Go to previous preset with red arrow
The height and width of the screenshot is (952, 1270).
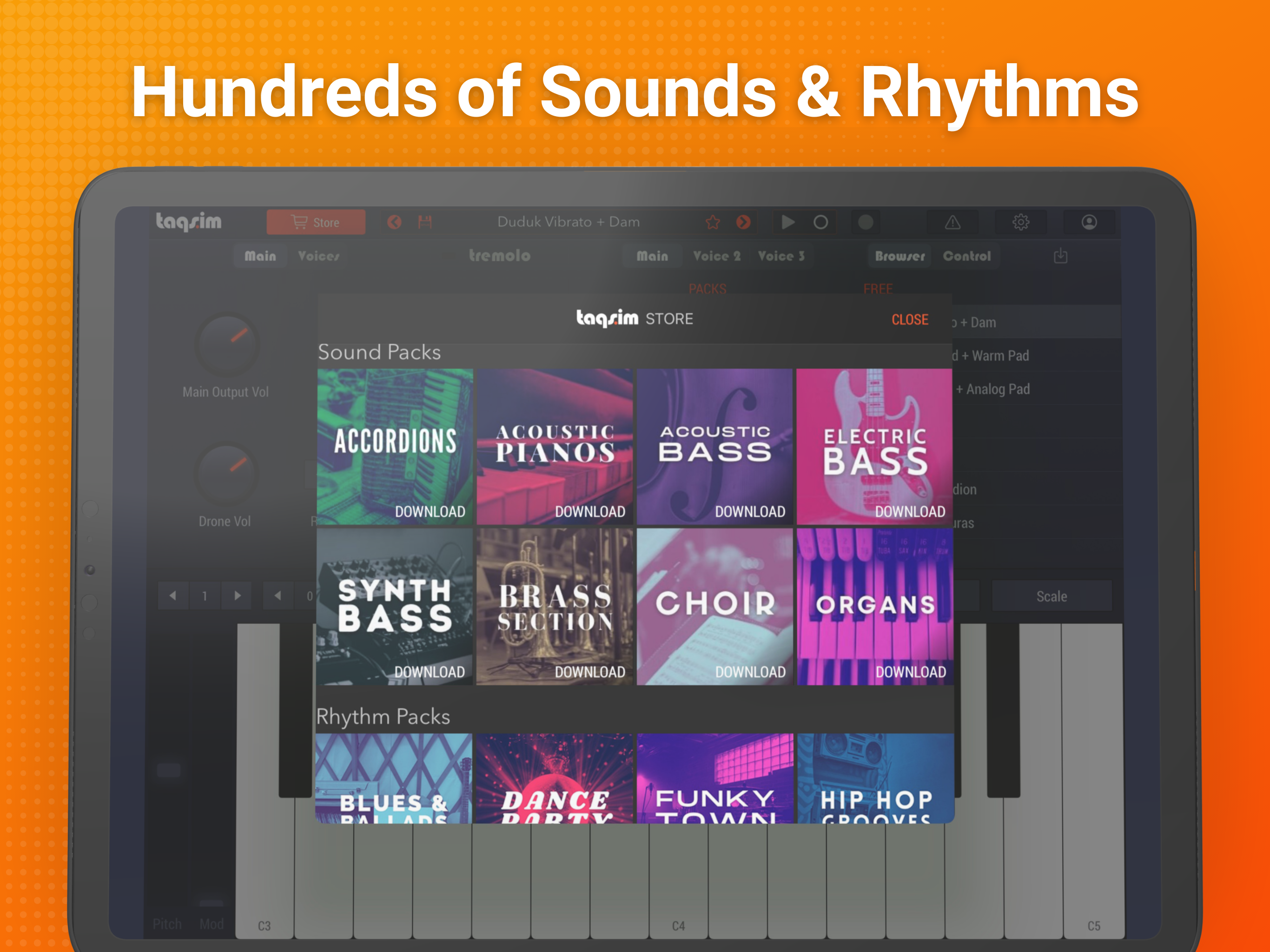pos(395,222)
